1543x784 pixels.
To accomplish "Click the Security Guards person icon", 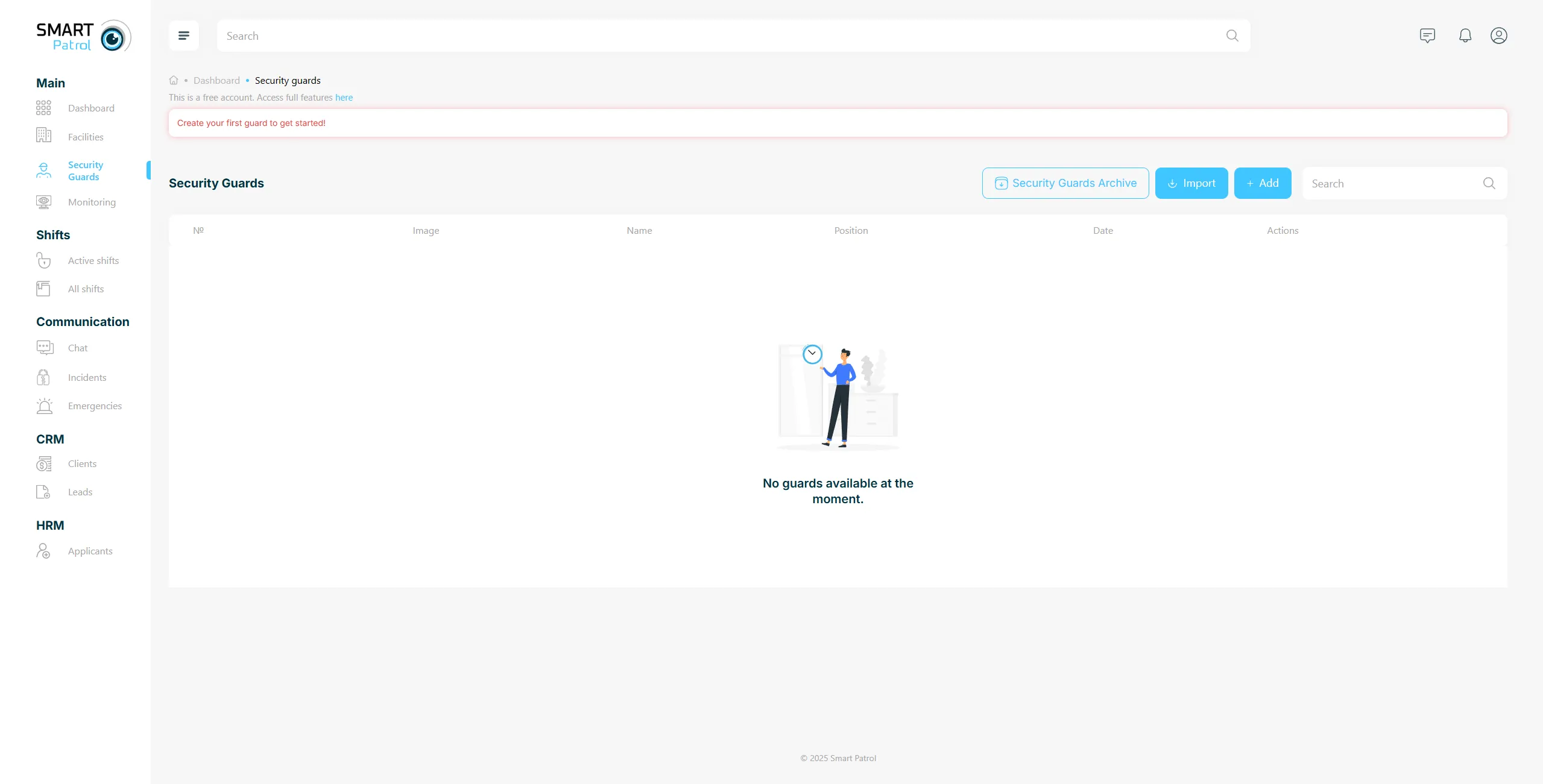I will (x=43, y=171).
